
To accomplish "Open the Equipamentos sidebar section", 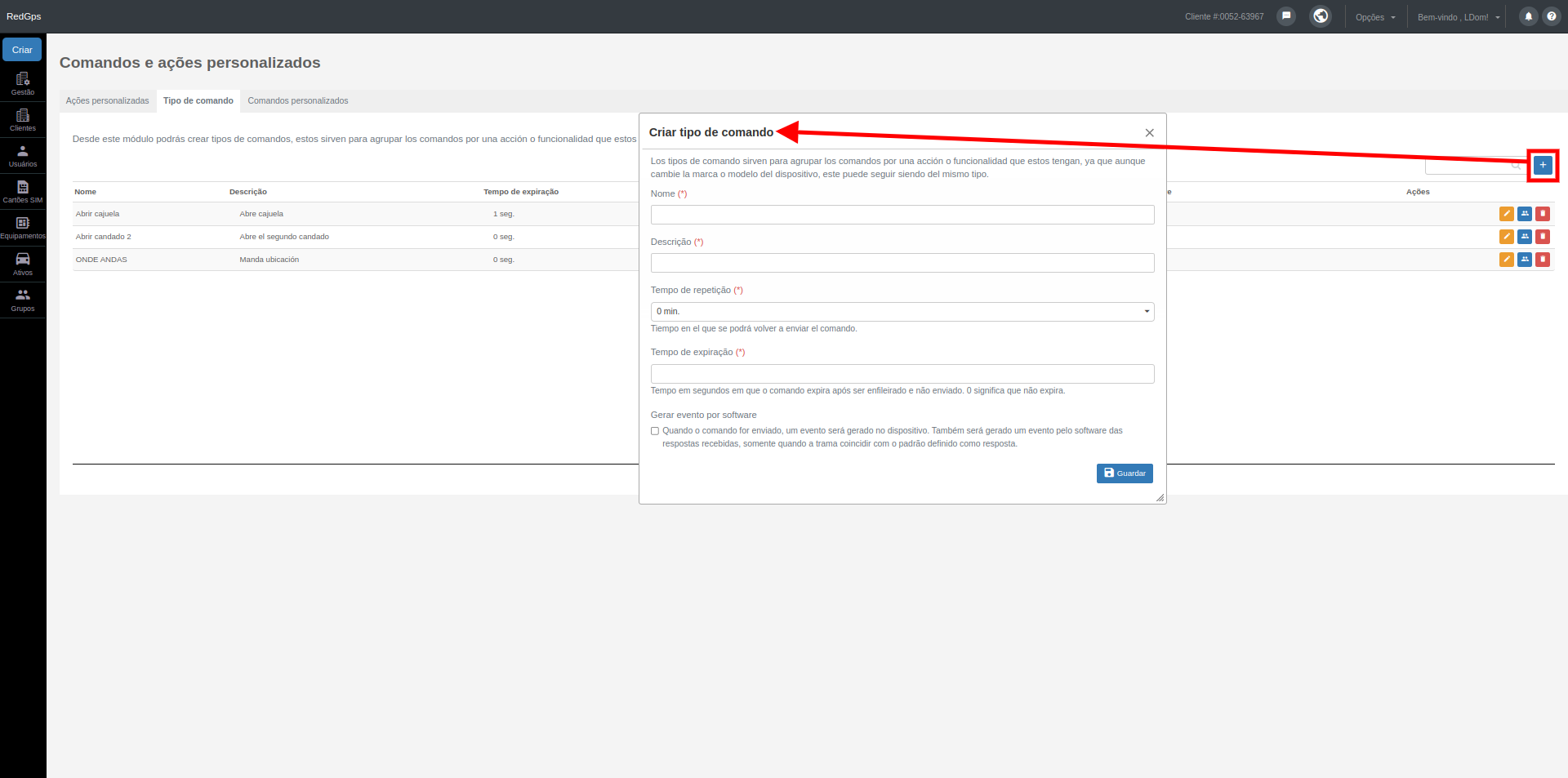I will tap(23, 228).
